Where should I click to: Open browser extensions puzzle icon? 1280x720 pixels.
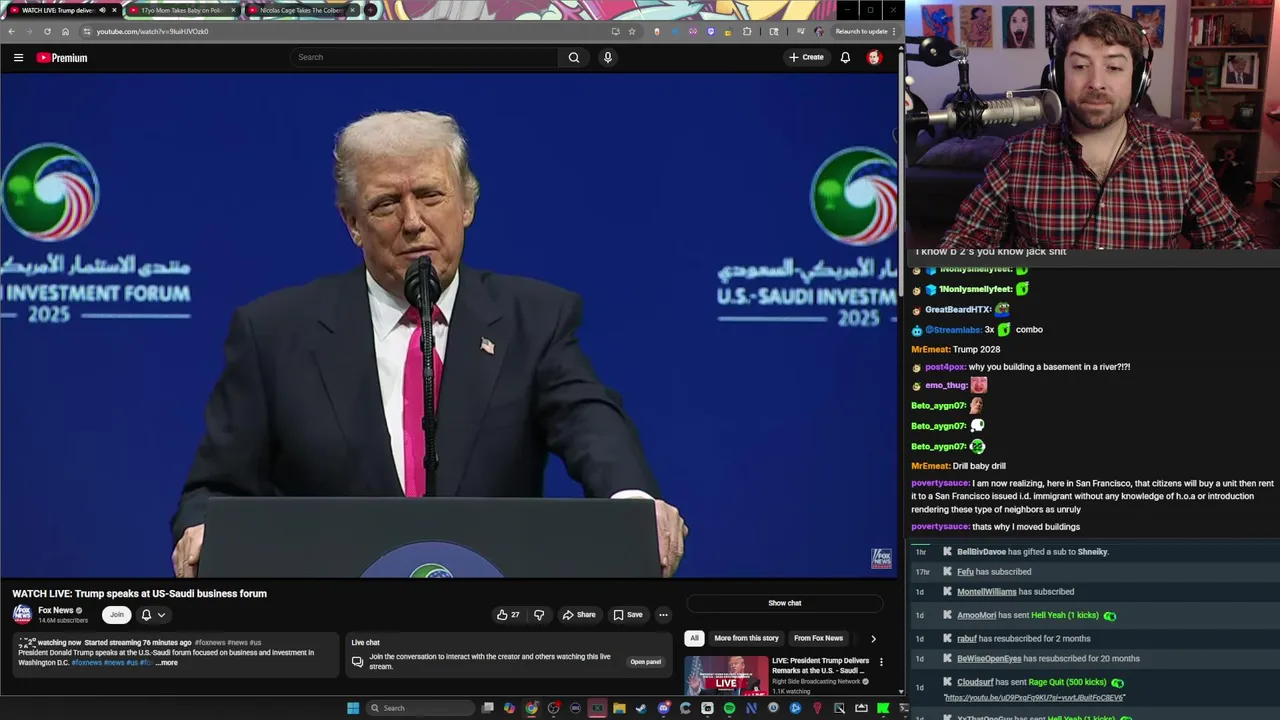(x=746, y=31)
